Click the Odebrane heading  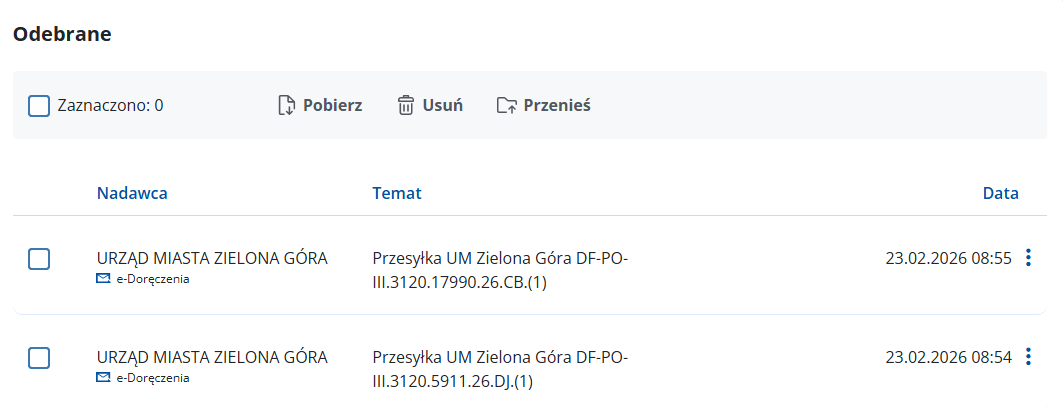click(62, 34)
